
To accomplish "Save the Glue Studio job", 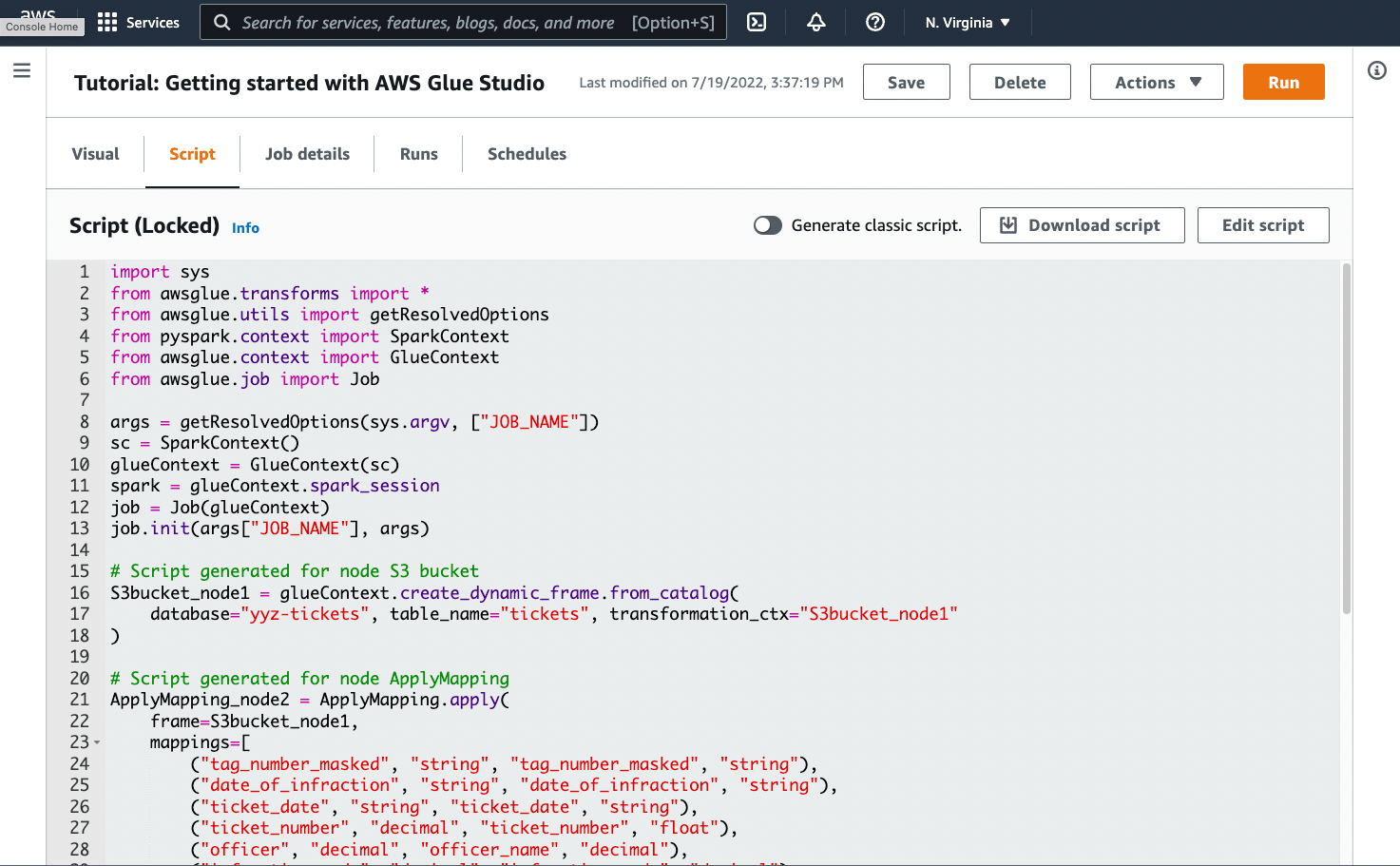I will [906, 82].
